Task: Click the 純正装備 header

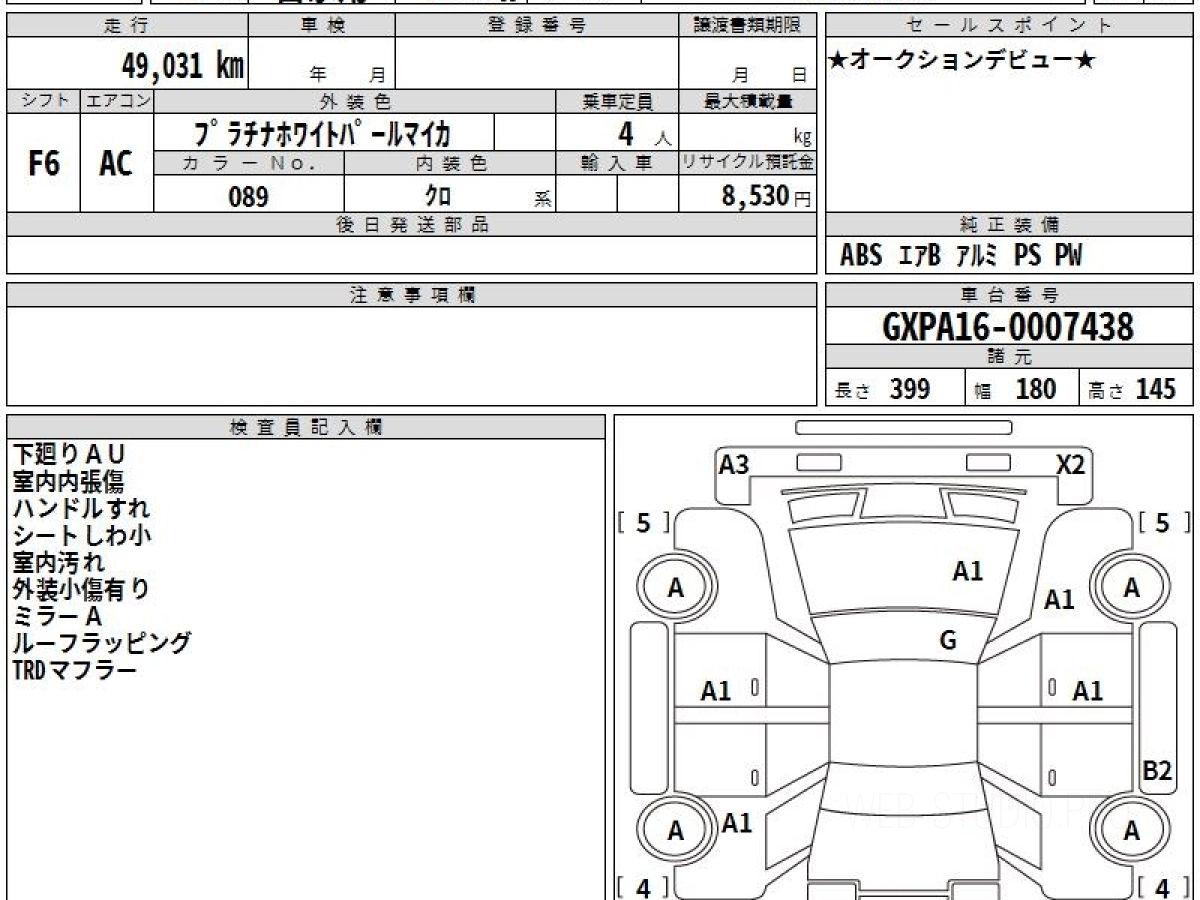Action: (x=1009, y=225)
